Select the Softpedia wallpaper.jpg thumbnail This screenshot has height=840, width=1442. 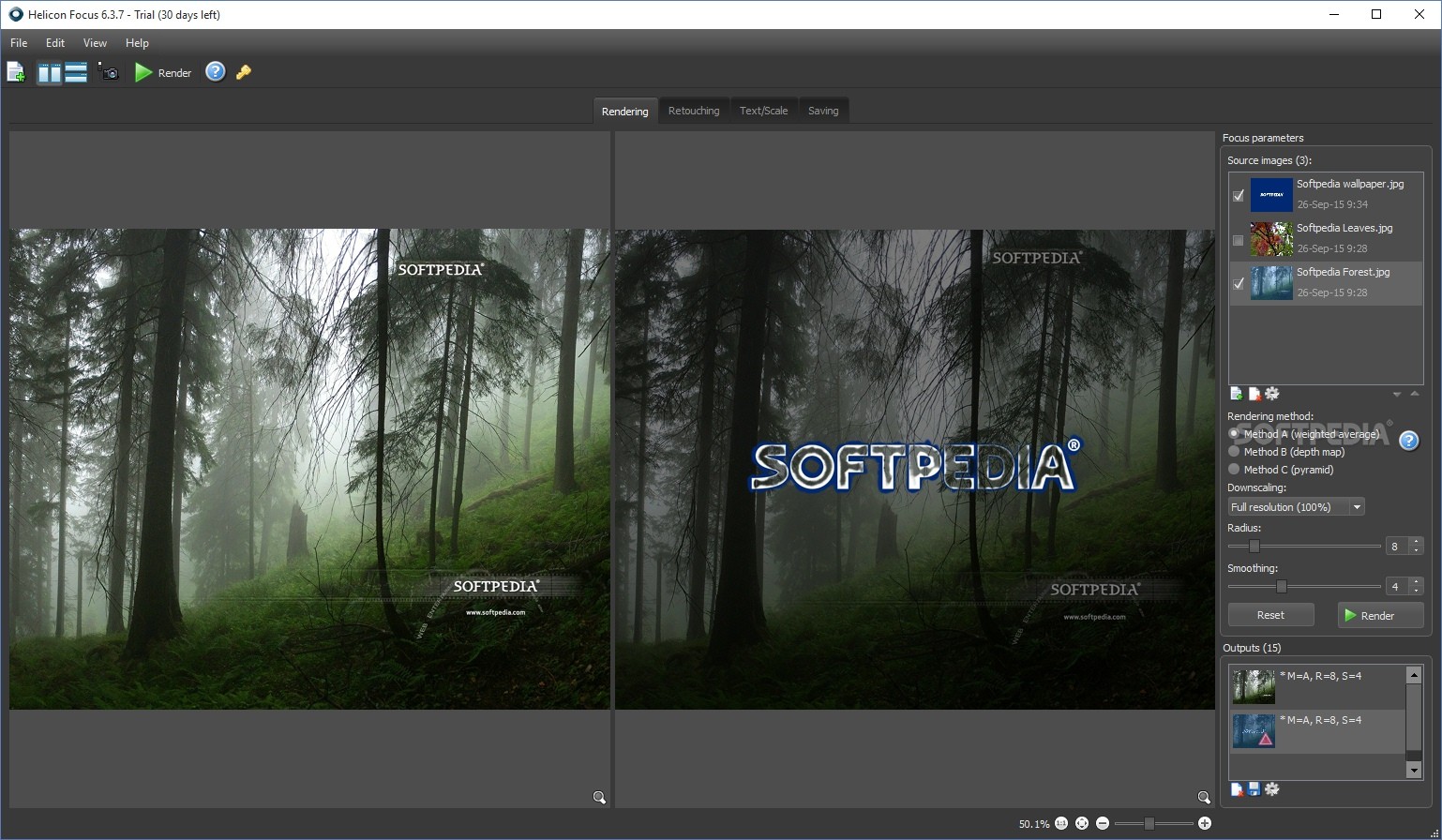pos(1271,196)
